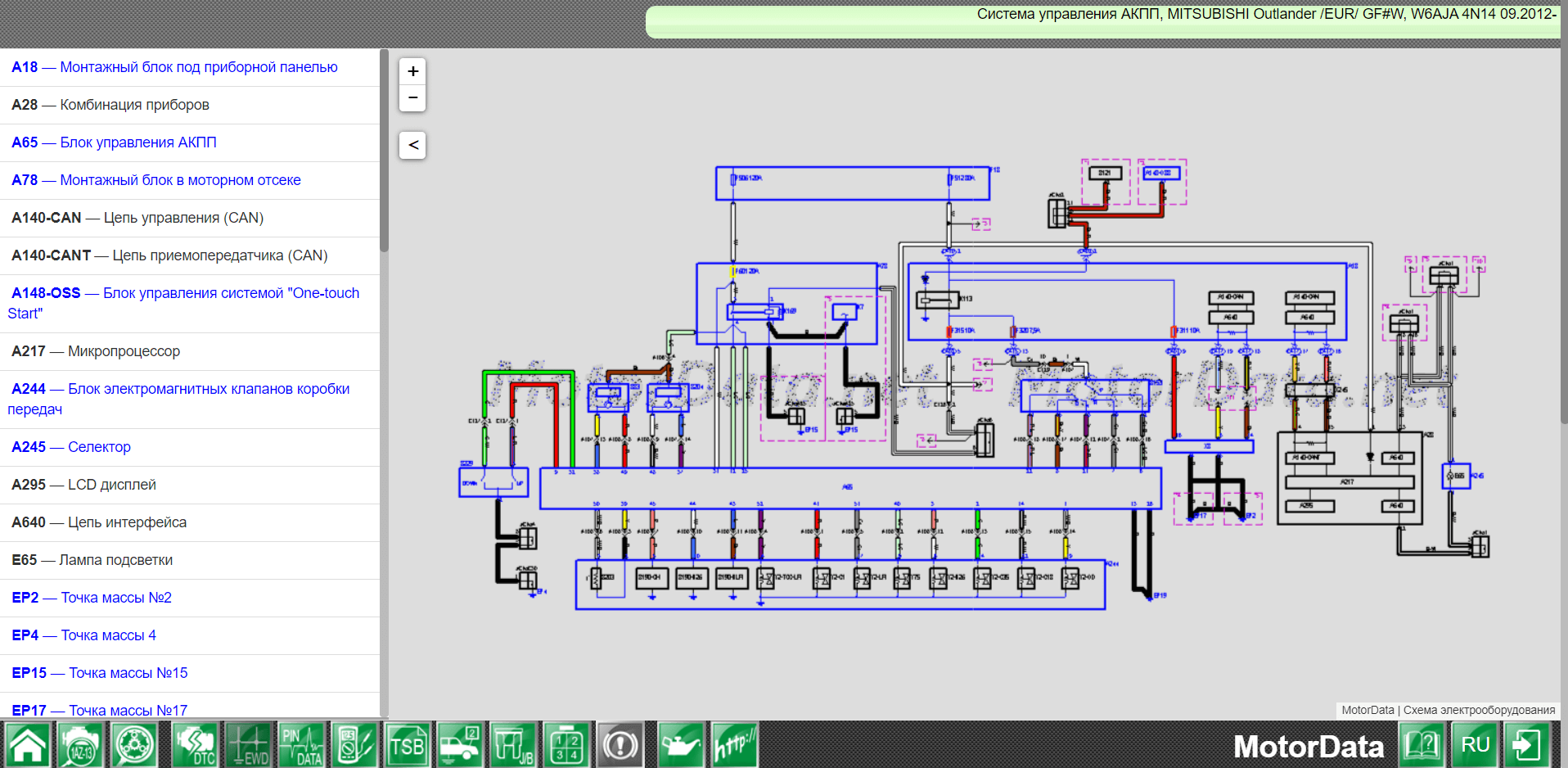Collapse the component list with '<' button
This screenshot has width=1568, height=768.
413,145
